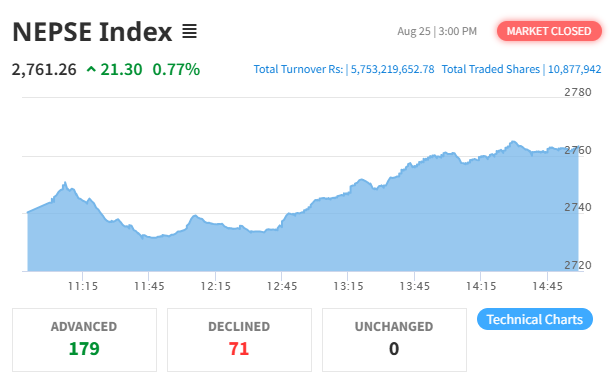The height and width of the screenshot is (379, 616).
Task: Click the NEPSE Index title
Action: tap(92, 31)
